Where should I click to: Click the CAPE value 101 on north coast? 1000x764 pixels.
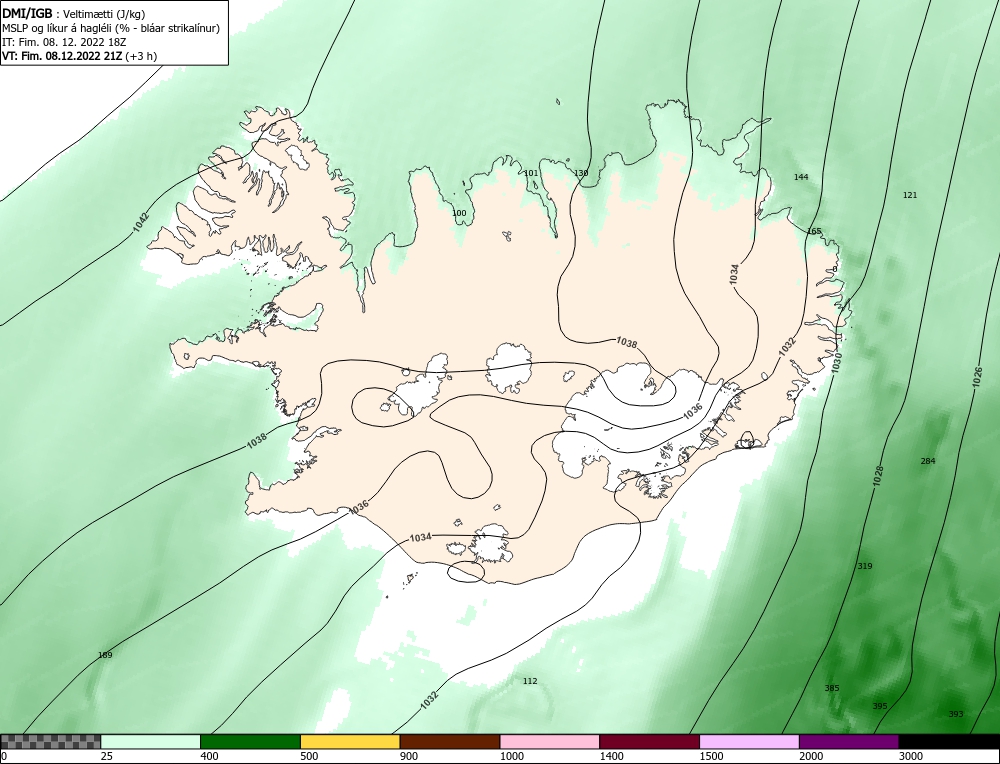click(531, 173)
